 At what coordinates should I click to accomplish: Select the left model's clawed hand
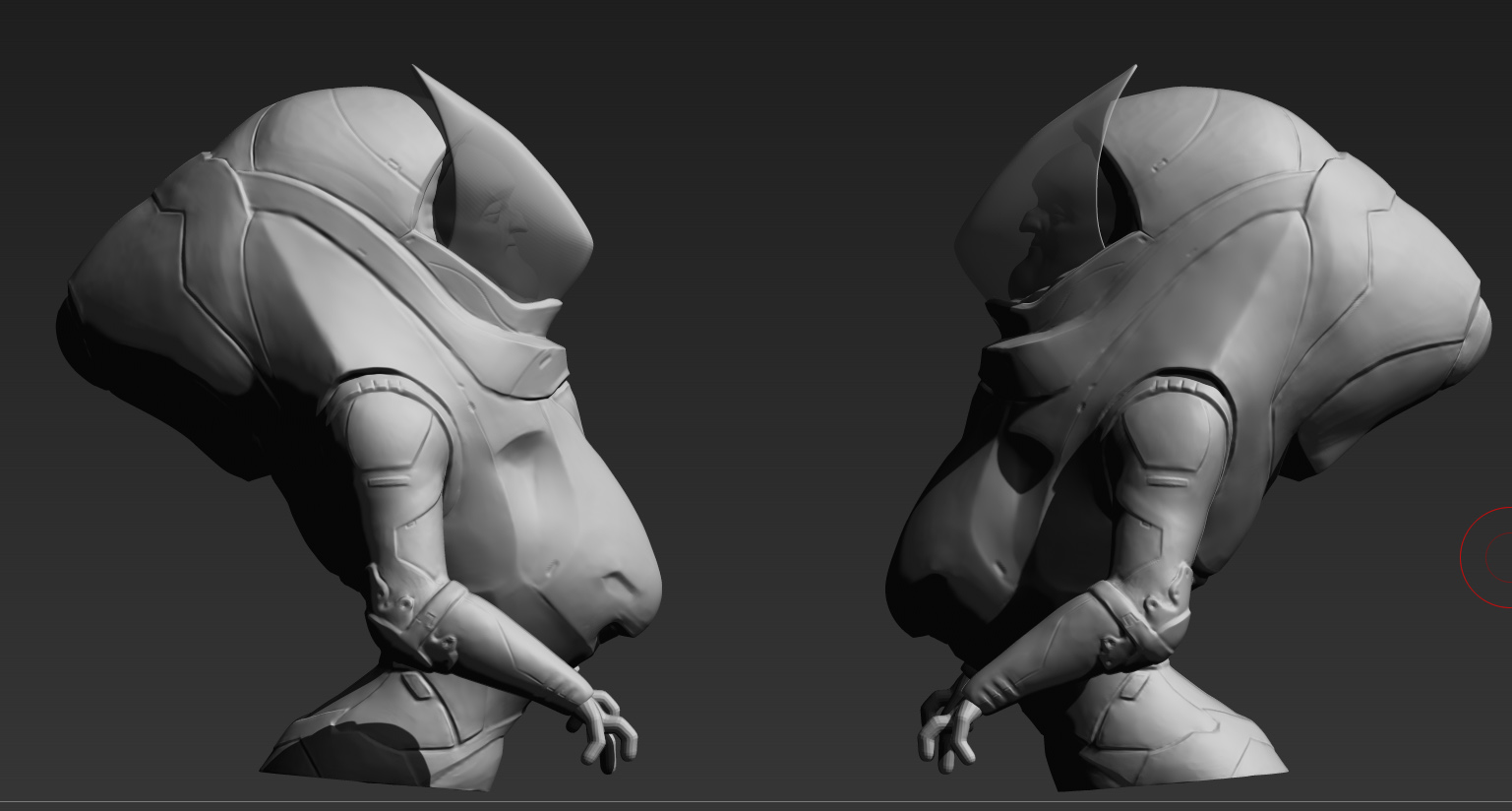pos(603,732)
